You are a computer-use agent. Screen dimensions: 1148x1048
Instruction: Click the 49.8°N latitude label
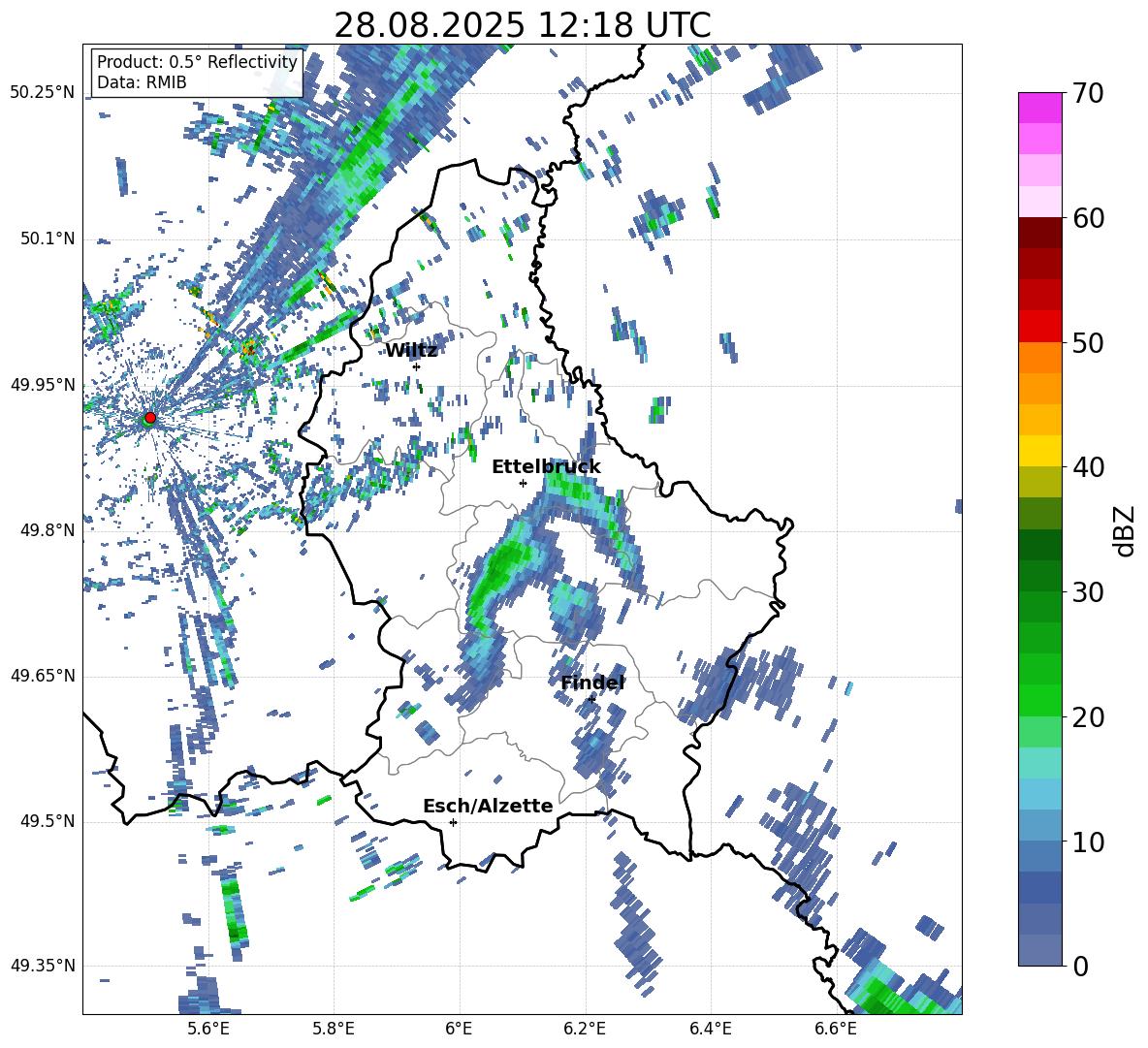(x=47, y=530)
